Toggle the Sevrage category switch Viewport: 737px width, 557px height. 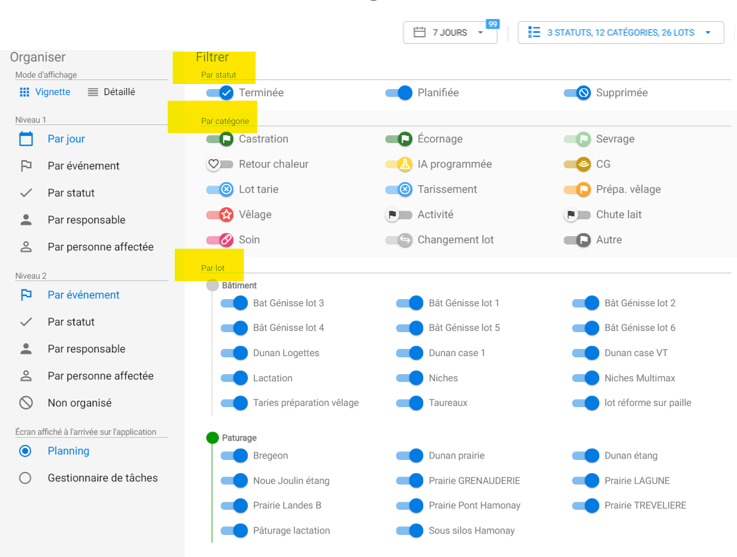coord(577,139)
